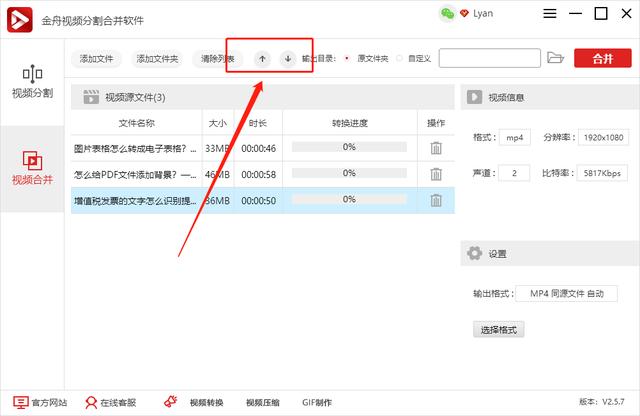Click the 时长 column header
This screenshot has height=416, width=640.
[x=258, y=123]
